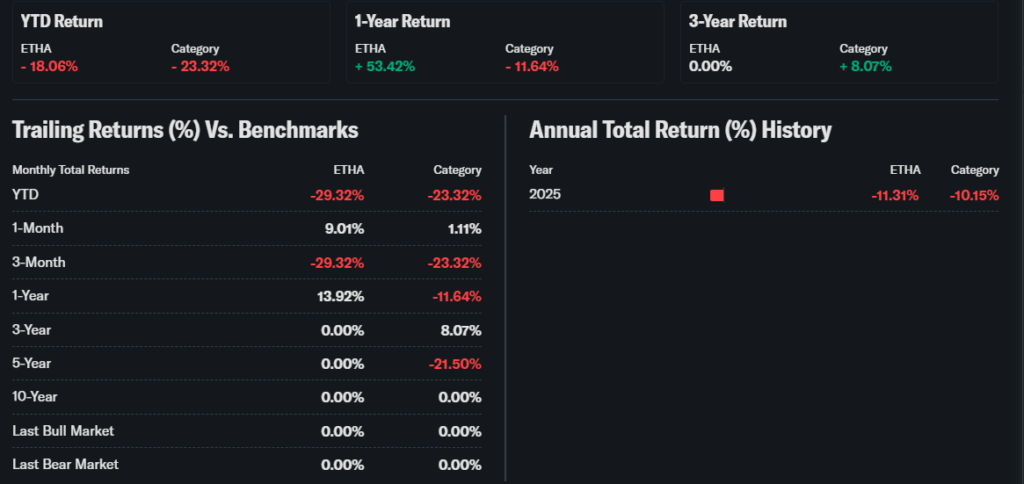Select the 3-Year Return card heading
Image resolution: width=1024 pixels, height=484 pixels.
[x=738, y=21]
